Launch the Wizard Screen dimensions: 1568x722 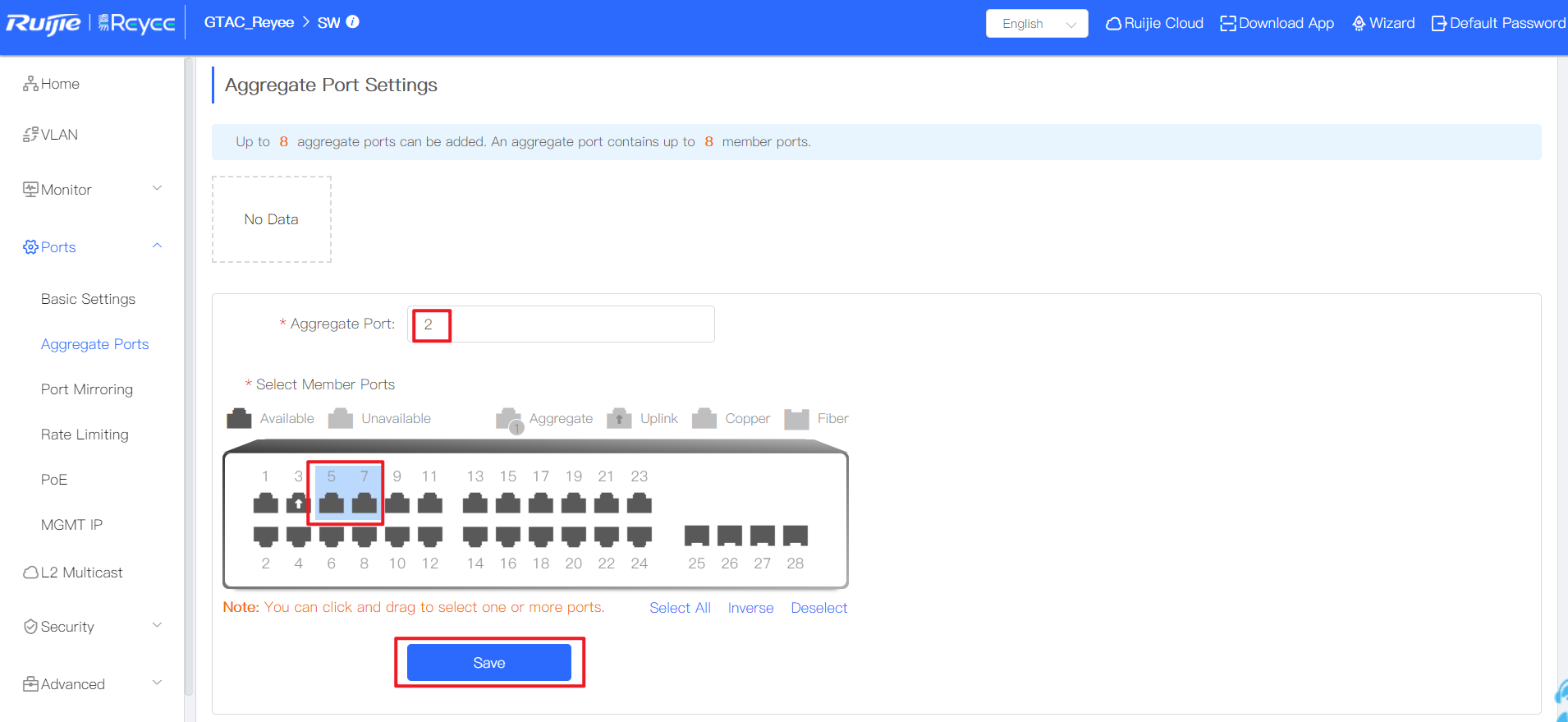click(1383, 23)
